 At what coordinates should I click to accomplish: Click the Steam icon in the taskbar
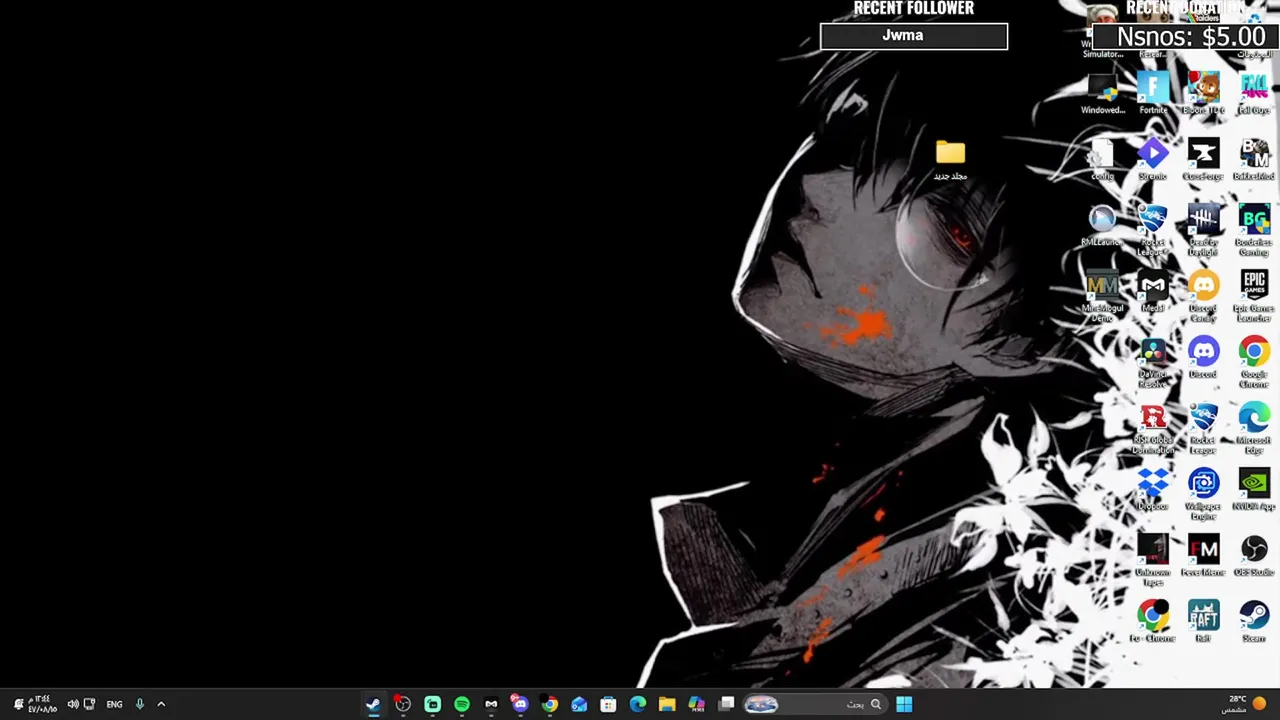(x=373, y=704)
